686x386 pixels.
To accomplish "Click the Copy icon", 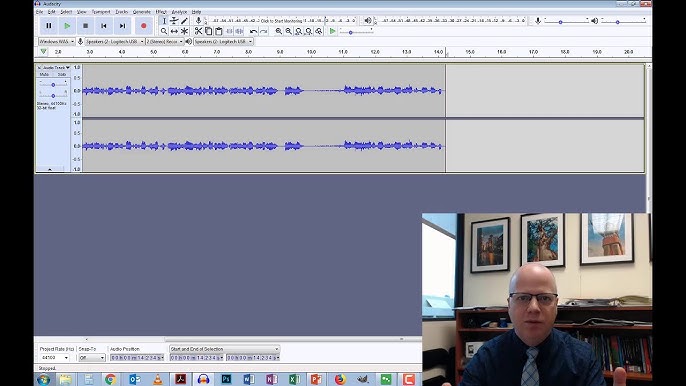I will [208, 31].
